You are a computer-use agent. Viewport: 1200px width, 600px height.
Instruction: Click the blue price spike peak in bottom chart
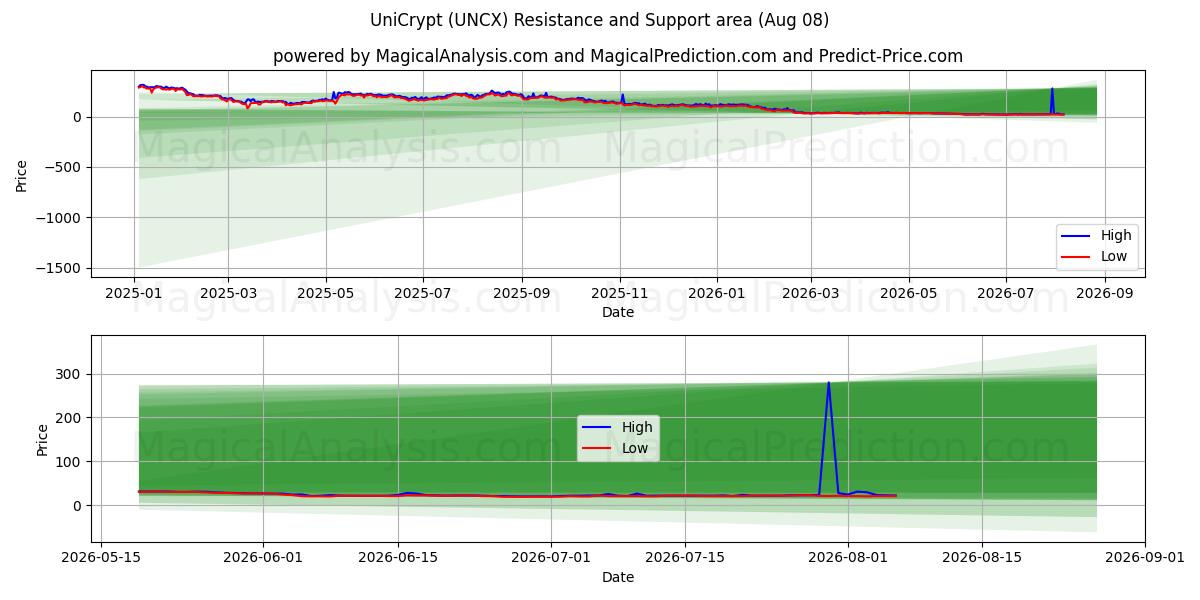(828, 383)
